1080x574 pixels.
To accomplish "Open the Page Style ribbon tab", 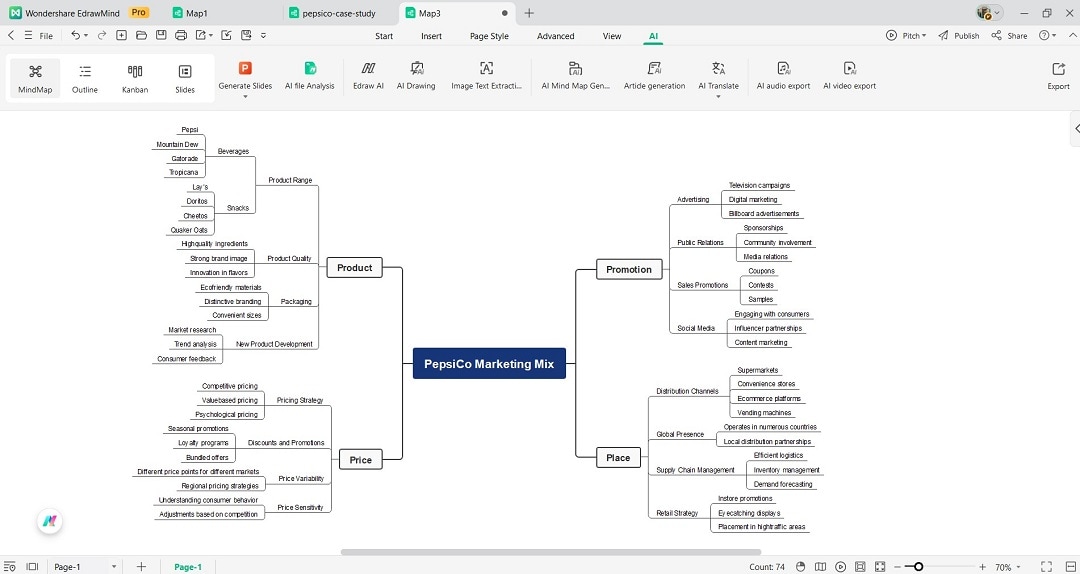I will click(489, 36).
